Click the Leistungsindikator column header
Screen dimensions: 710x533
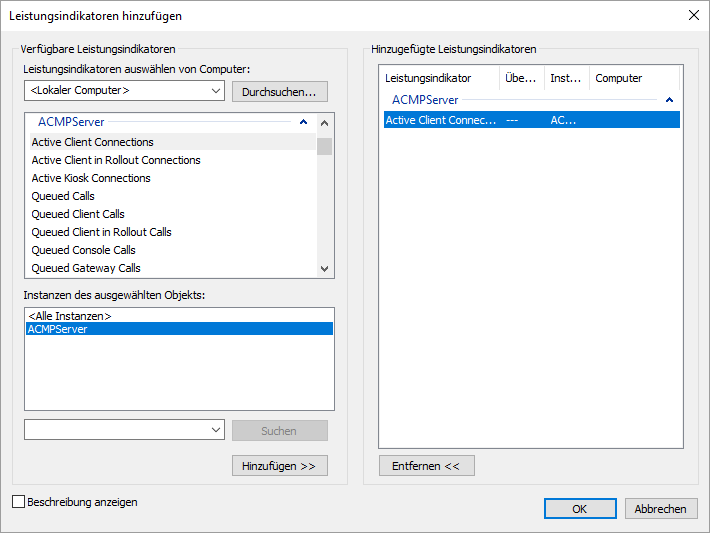(x=428, y=78)
